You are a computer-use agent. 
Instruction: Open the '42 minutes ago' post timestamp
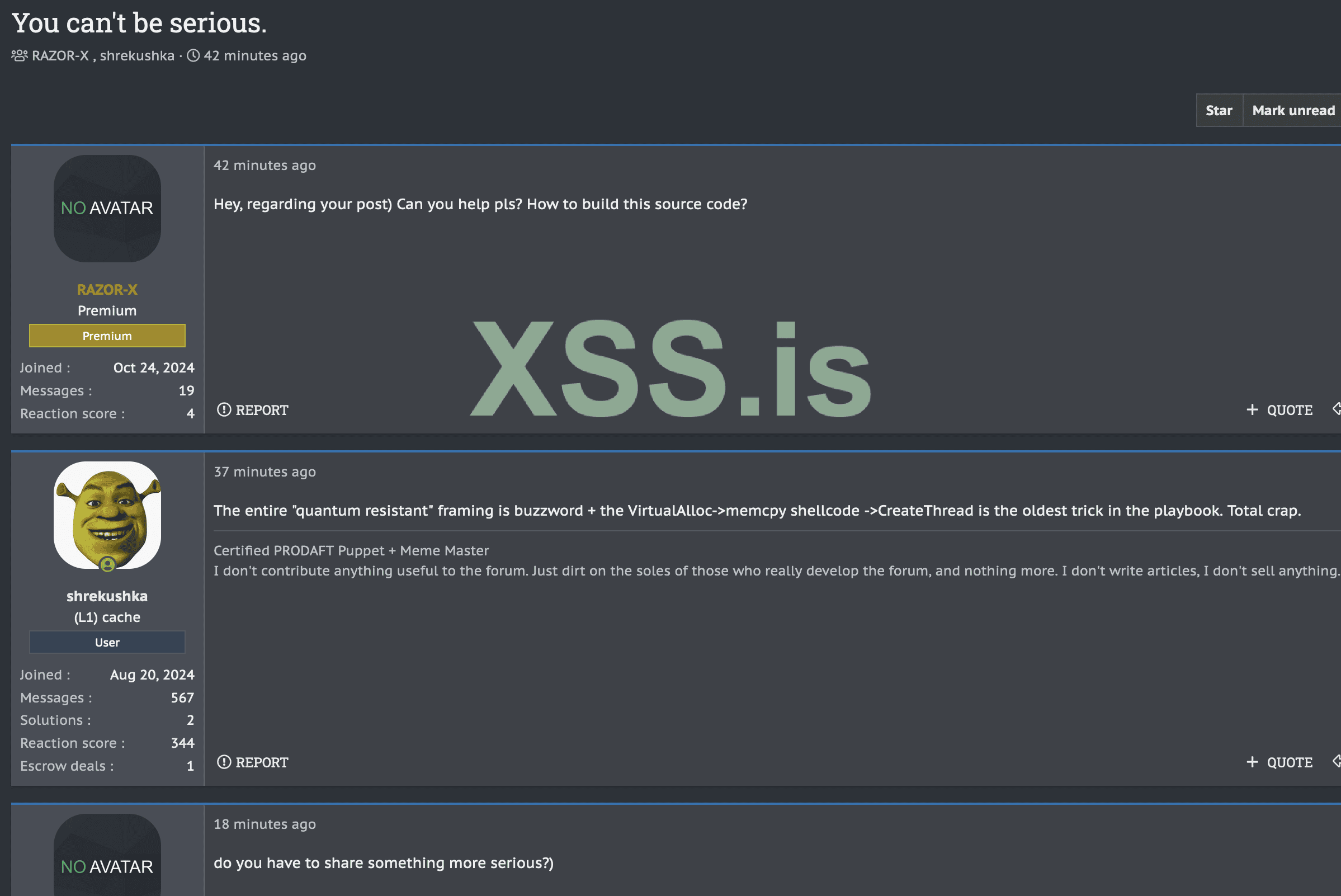265,165
